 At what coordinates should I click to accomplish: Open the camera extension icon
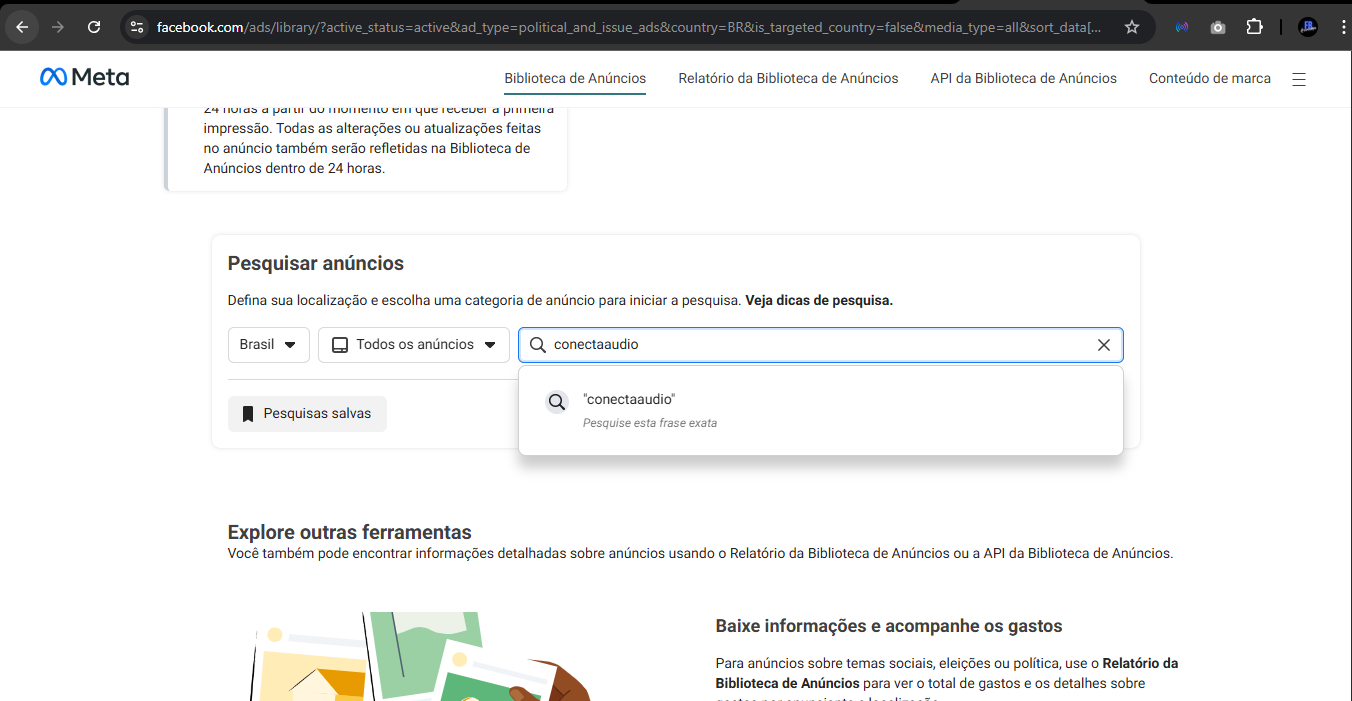1218,27
